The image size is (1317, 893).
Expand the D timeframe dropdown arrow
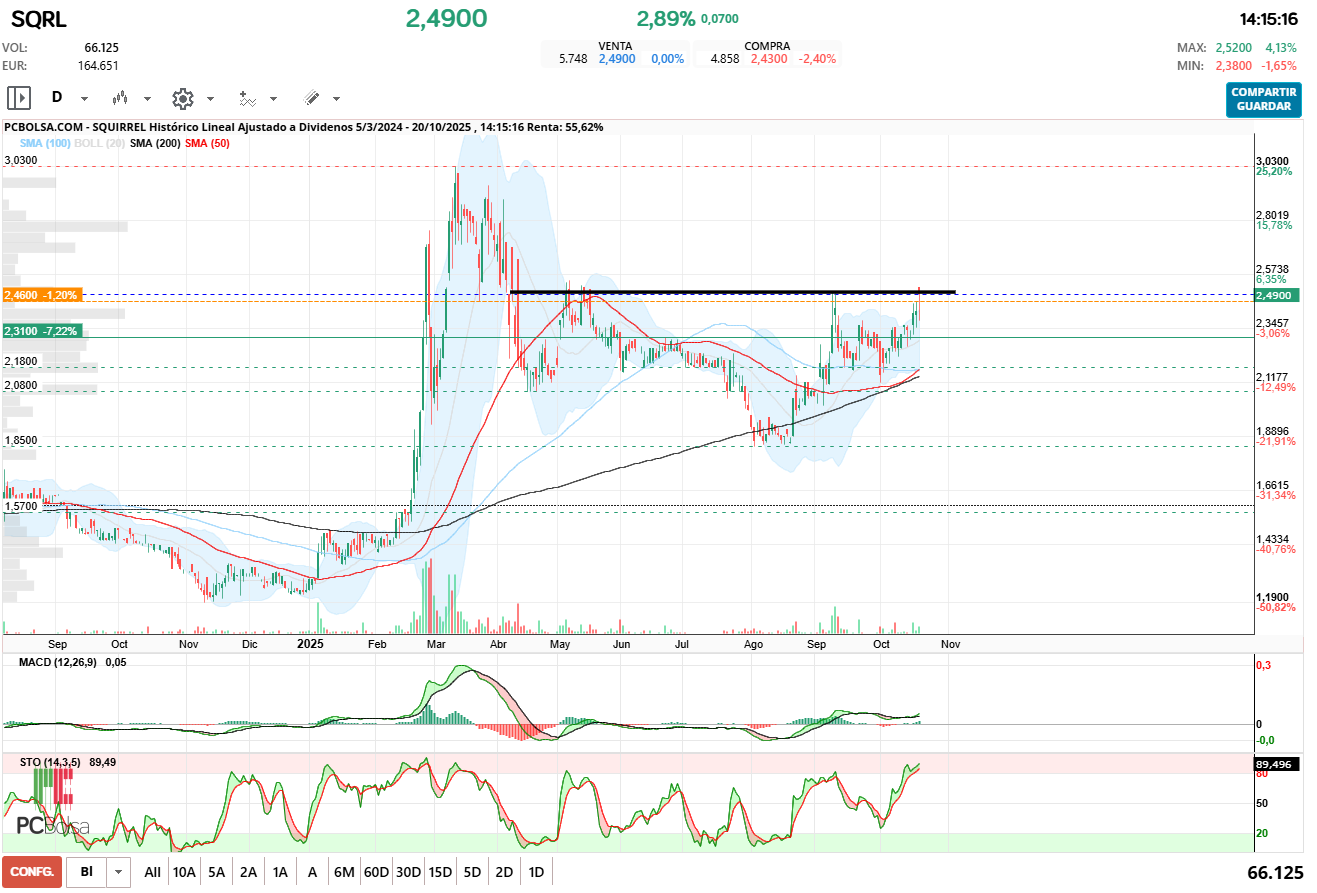click(x=84, y=99)
